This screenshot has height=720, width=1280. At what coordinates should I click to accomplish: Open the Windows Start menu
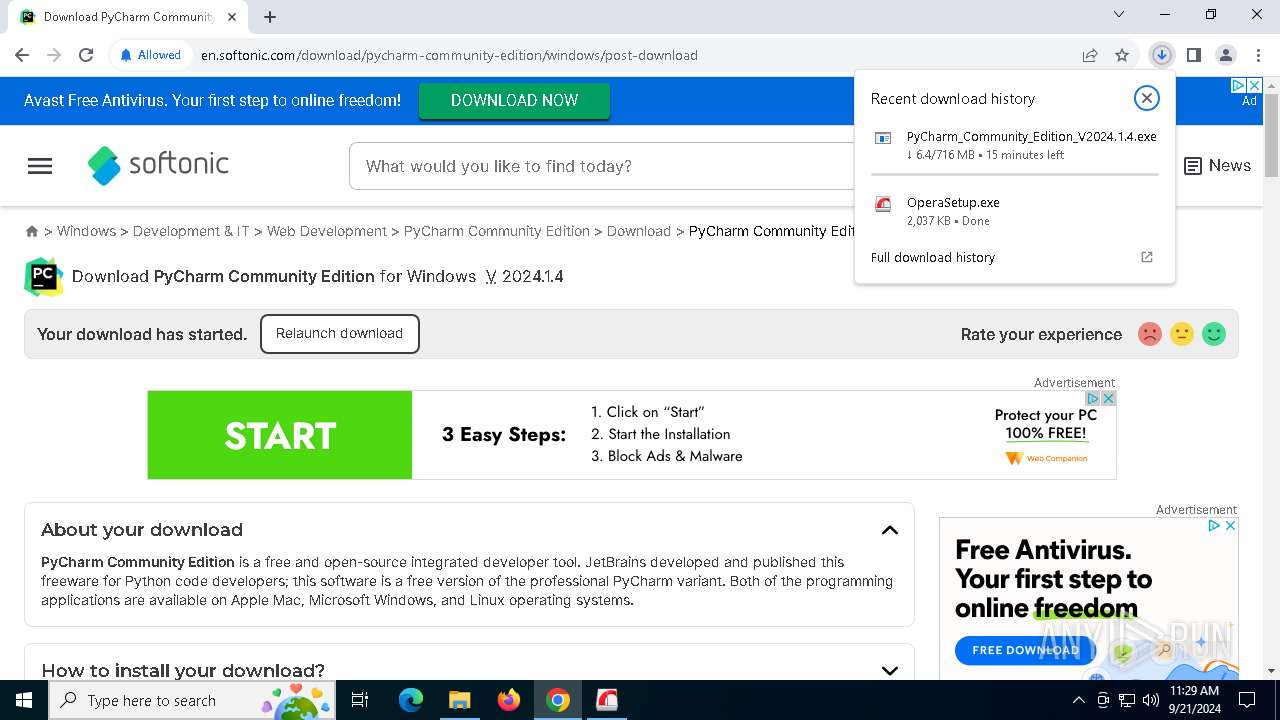point(24,700)
